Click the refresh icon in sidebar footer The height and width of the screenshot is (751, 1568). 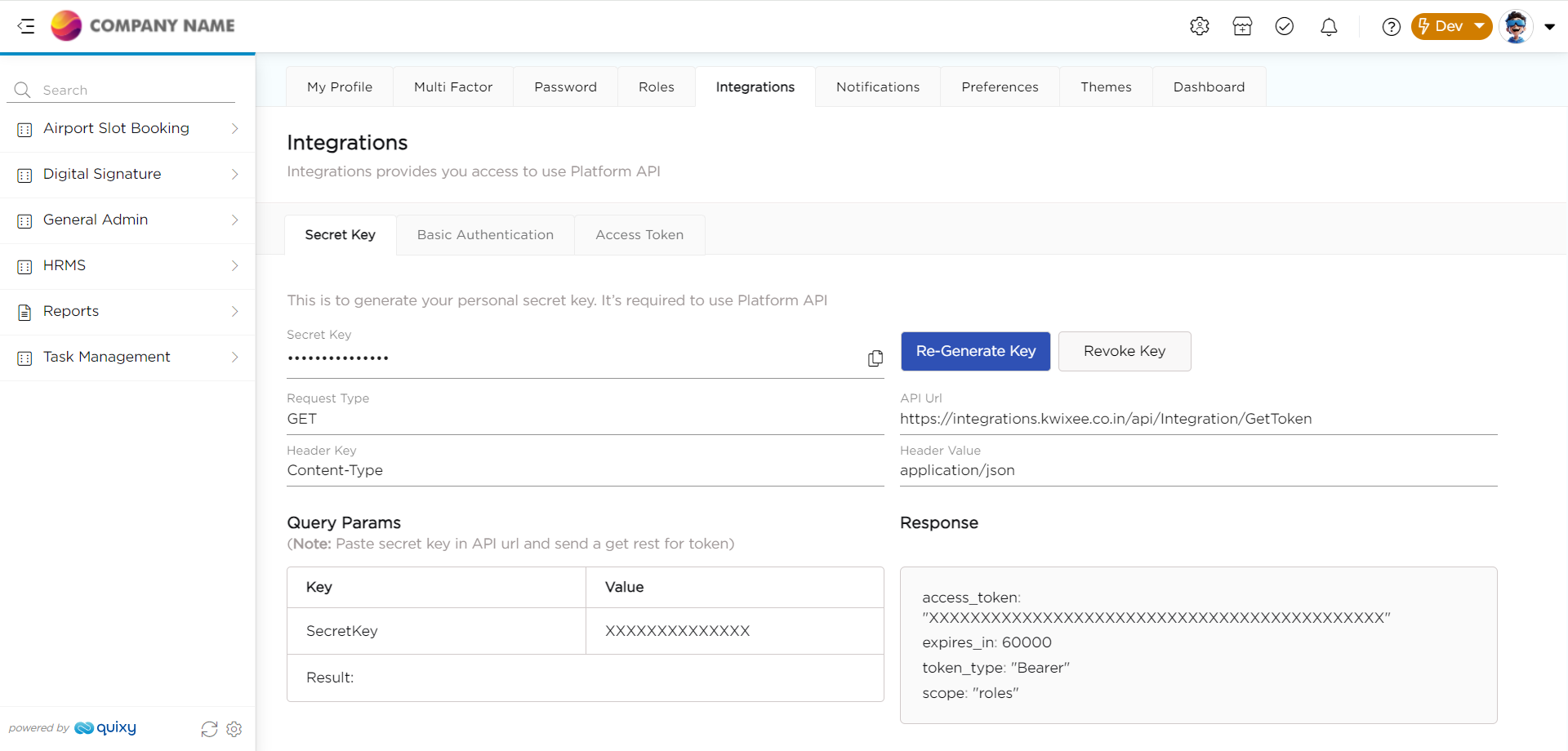(x=209, y=729)
